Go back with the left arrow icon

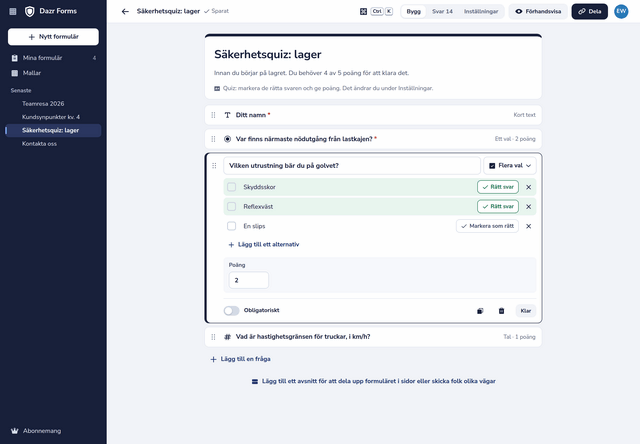pyautogui.click(x=125, y=11)
